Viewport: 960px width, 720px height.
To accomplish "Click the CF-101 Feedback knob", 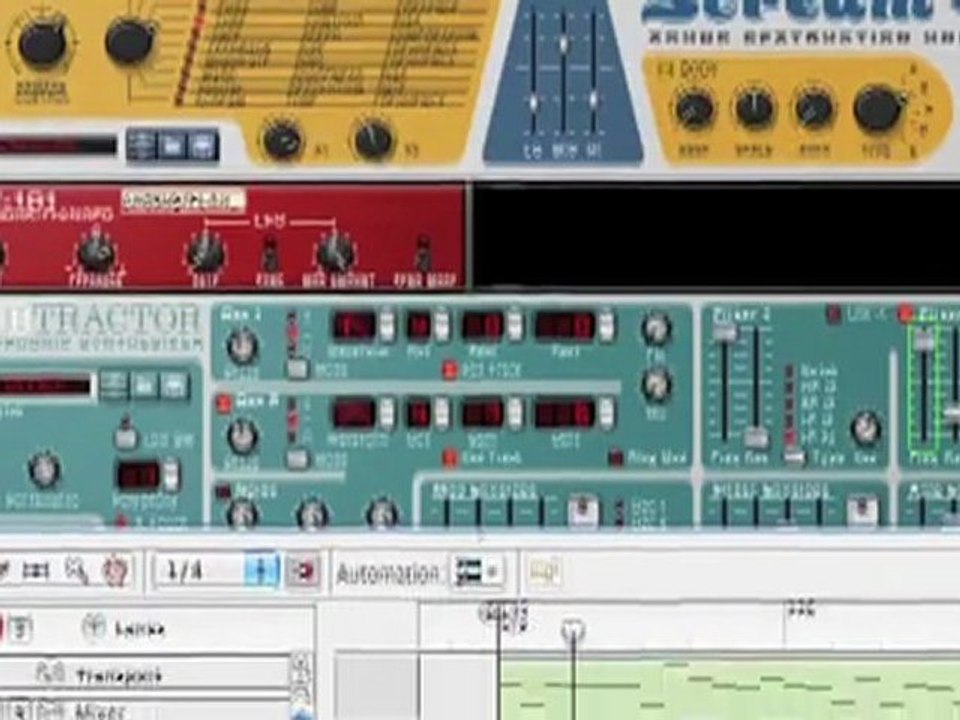I will (97, 252).
